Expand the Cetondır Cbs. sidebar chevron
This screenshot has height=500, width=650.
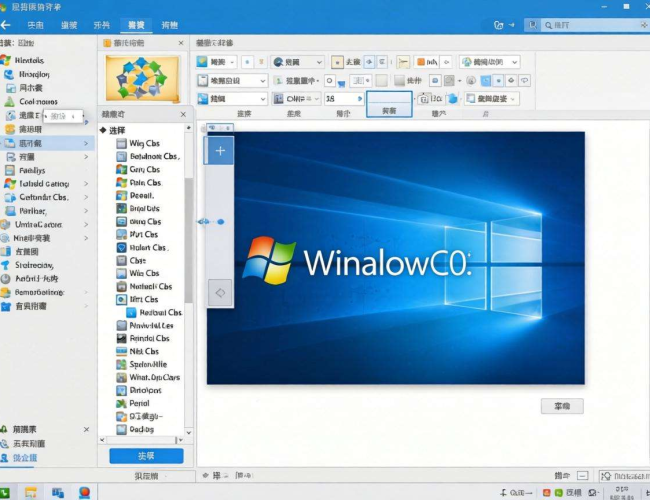click(86, 197)
